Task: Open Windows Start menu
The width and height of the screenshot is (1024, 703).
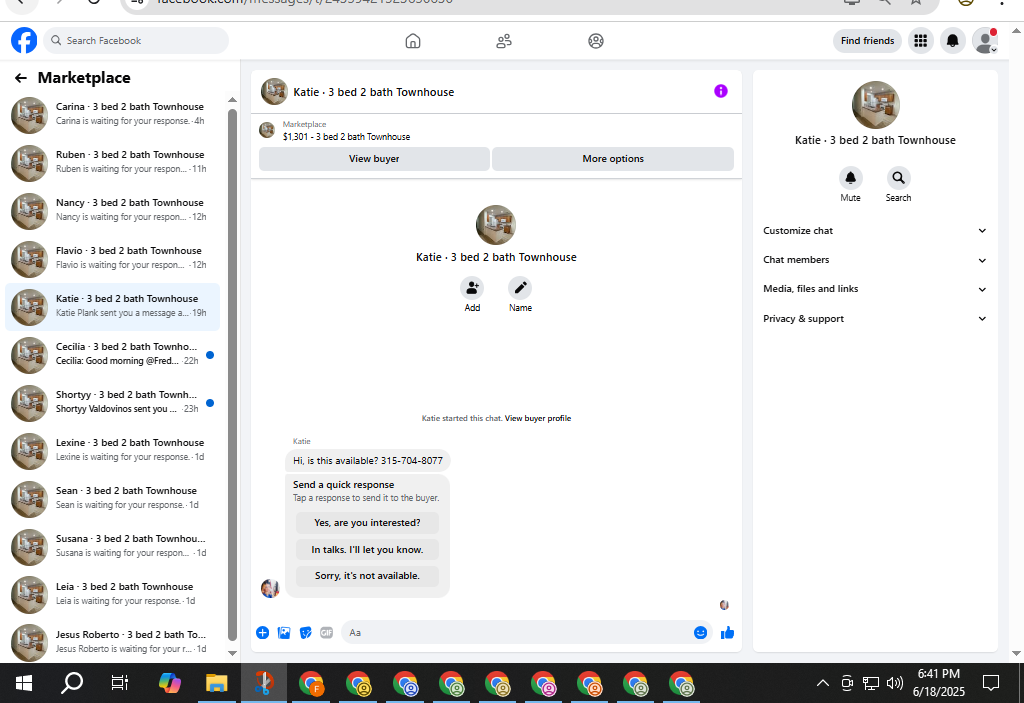Action: 24,683
